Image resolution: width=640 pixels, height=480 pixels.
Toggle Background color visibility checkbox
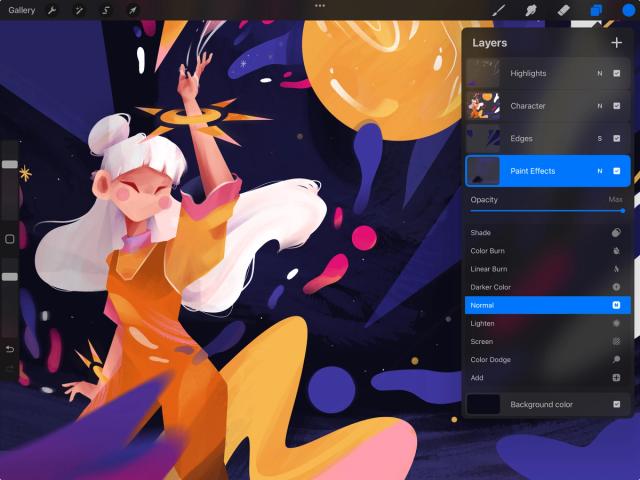(616, 404)
